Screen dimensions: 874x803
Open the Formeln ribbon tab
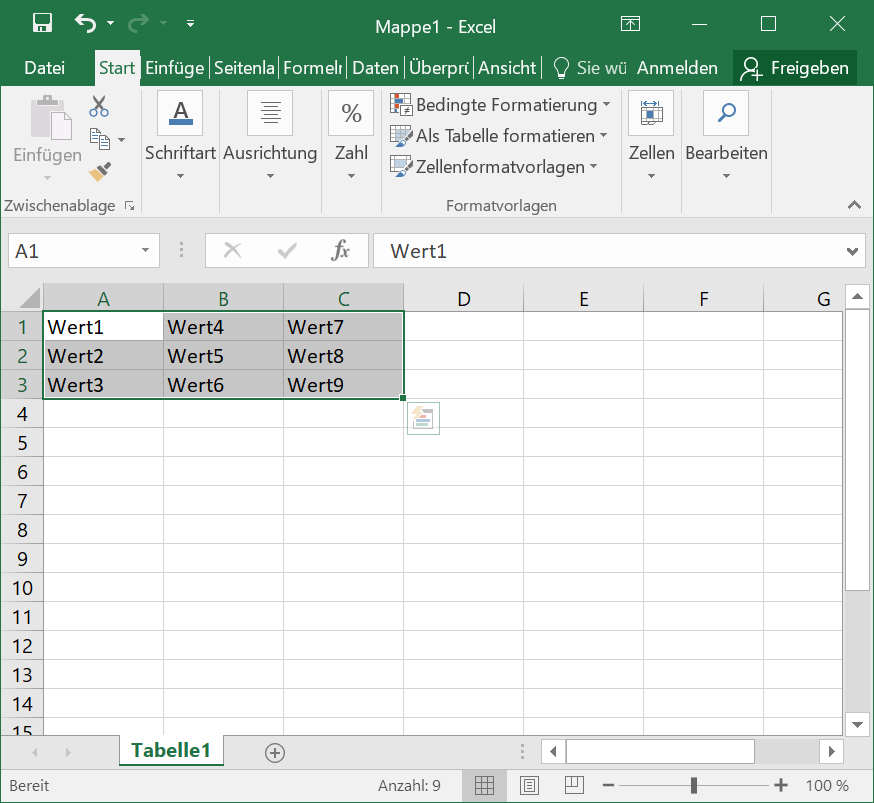coord(313,68)
